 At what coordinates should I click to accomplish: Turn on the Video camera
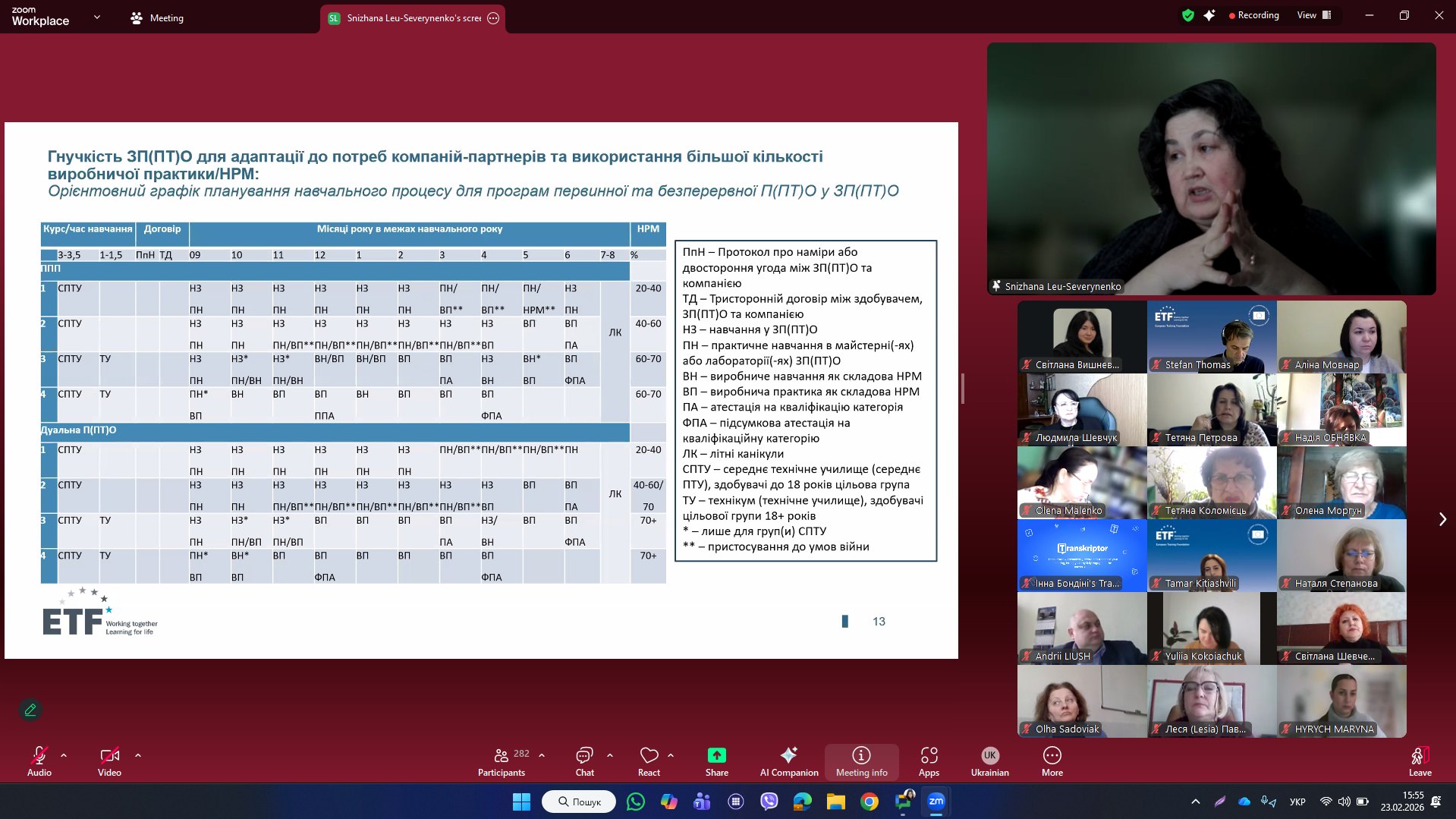tap(109, 761)
